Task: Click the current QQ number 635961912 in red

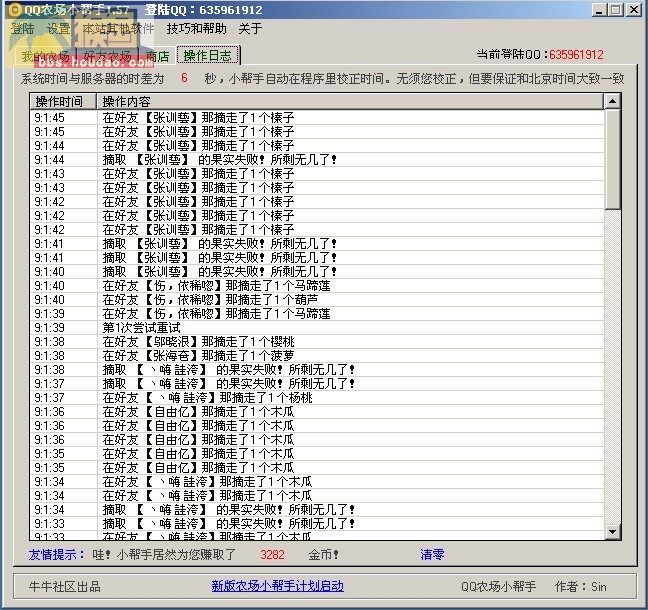Action: tap(577, 55)
